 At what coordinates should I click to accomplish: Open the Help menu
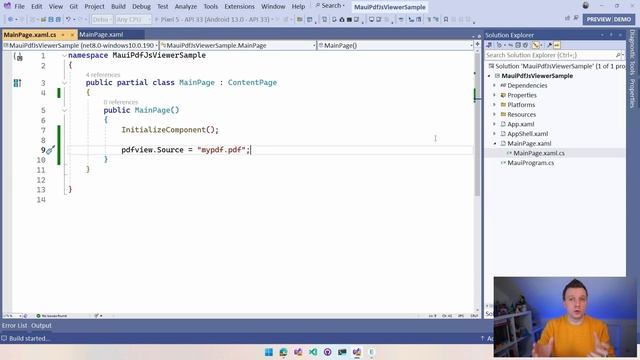point(298,7)
